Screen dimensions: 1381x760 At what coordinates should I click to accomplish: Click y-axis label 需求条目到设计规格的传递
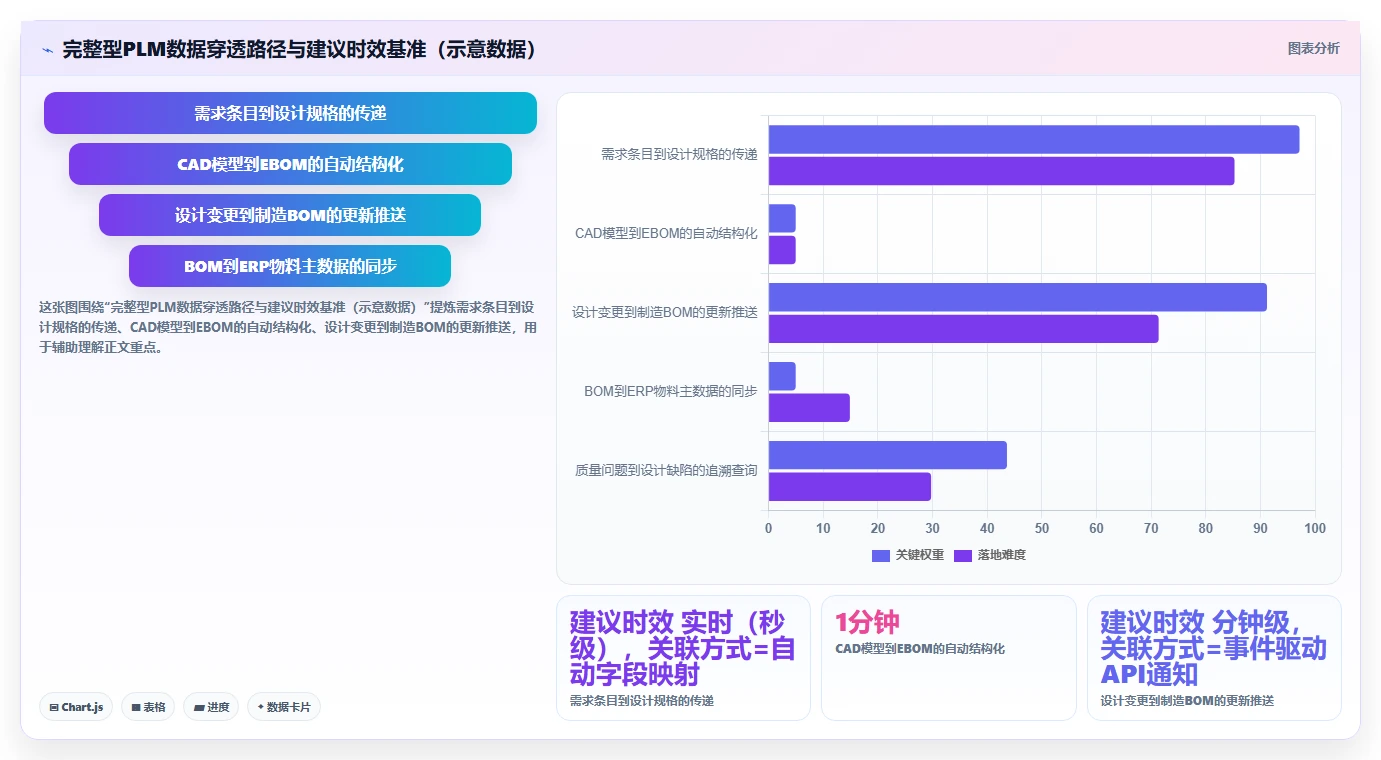point(679,154)
